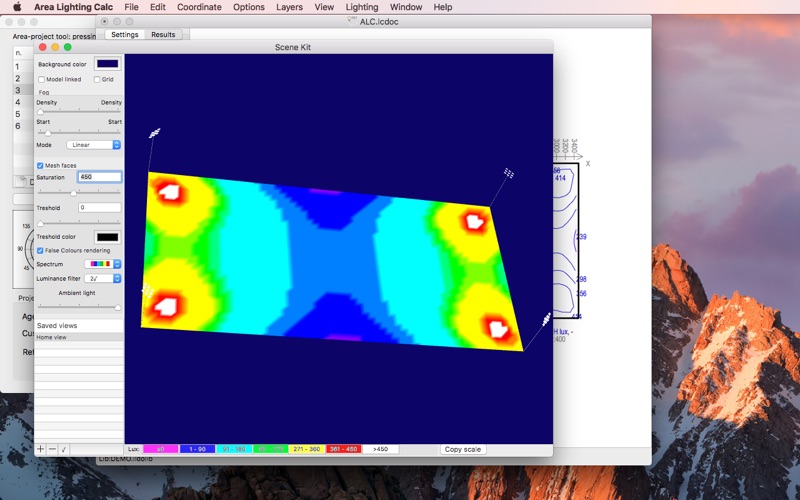Uncheck False Colours rendering

click(x=40, y=251)
